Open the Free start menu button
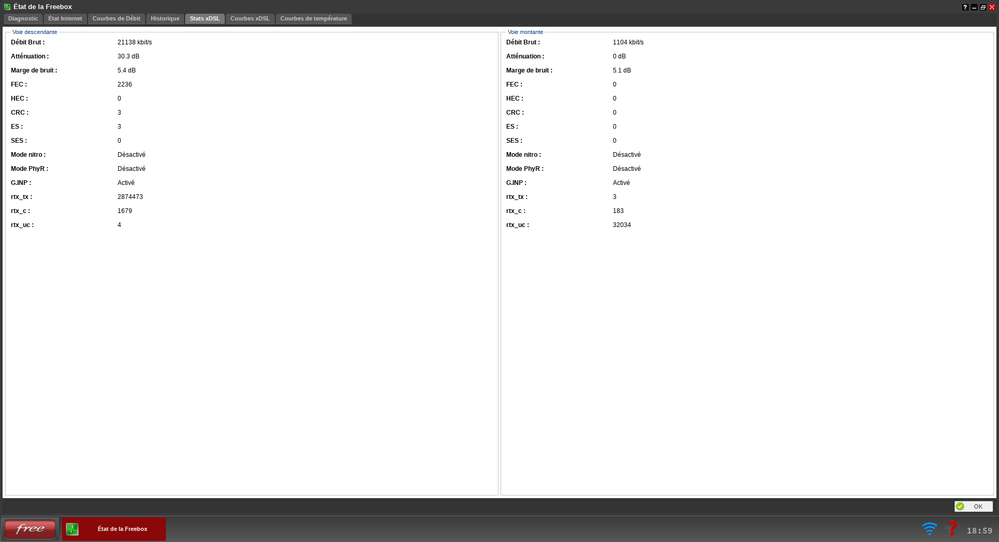 coord(30,529)
